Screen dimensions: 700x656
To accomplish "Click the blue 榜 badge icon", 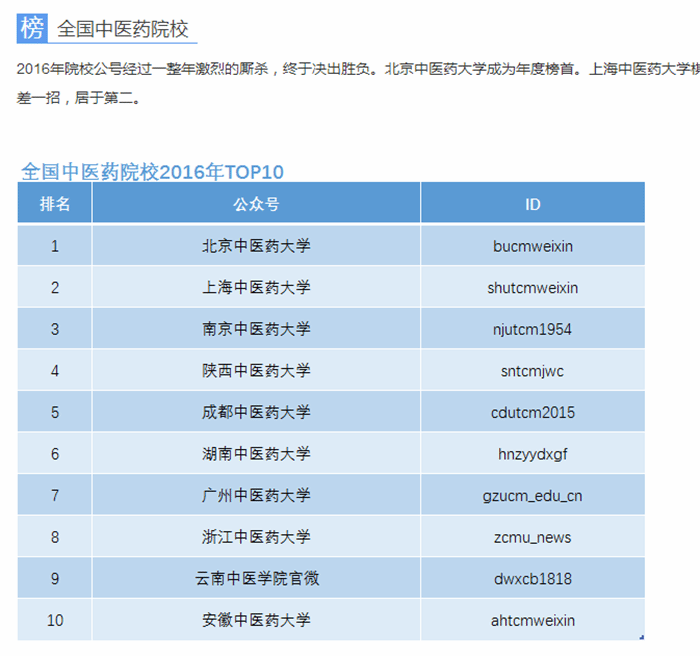I will tap(32, 28).
